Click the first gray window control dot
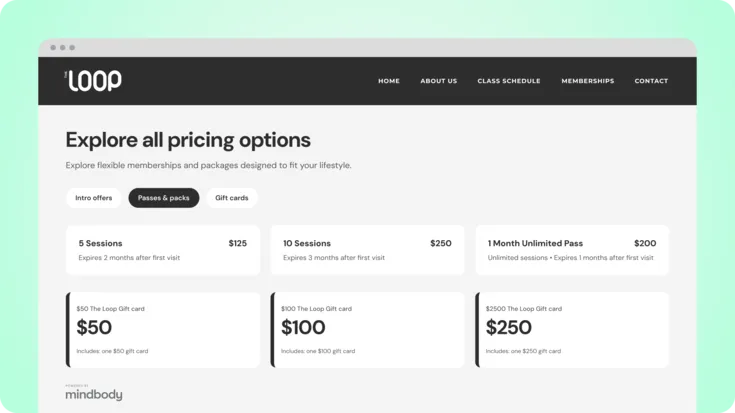 point(53,47)
